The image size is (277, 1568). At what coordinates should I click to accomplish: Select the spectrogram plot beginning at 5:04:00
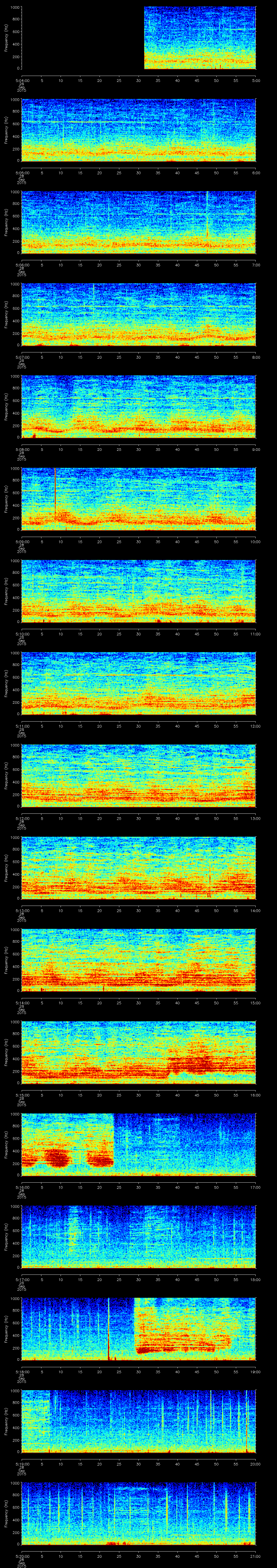pos(138,38)
